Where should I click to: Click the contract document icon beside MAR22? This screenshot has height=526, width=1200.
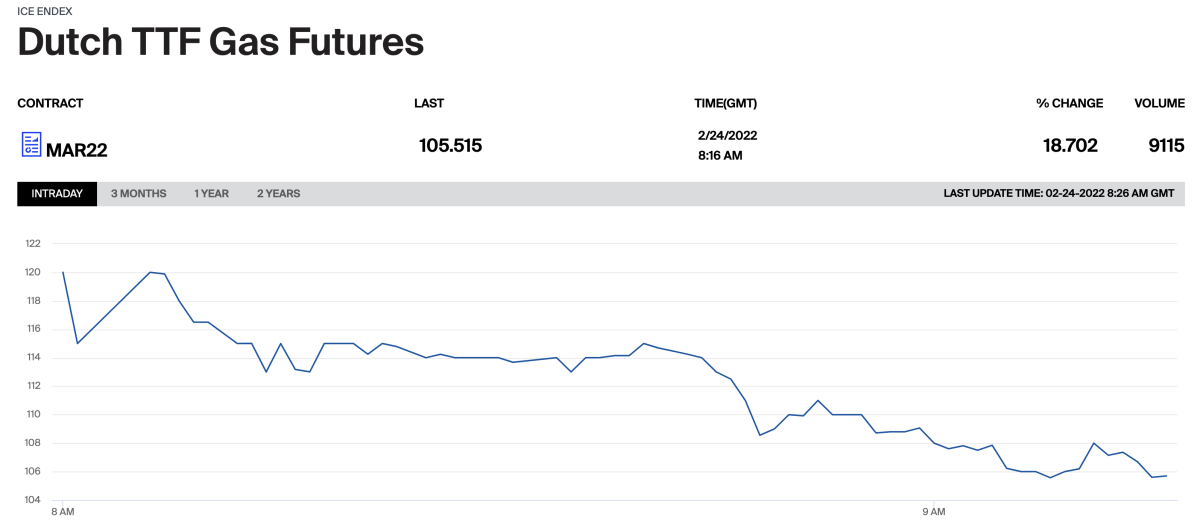click(x=31, y=145)
